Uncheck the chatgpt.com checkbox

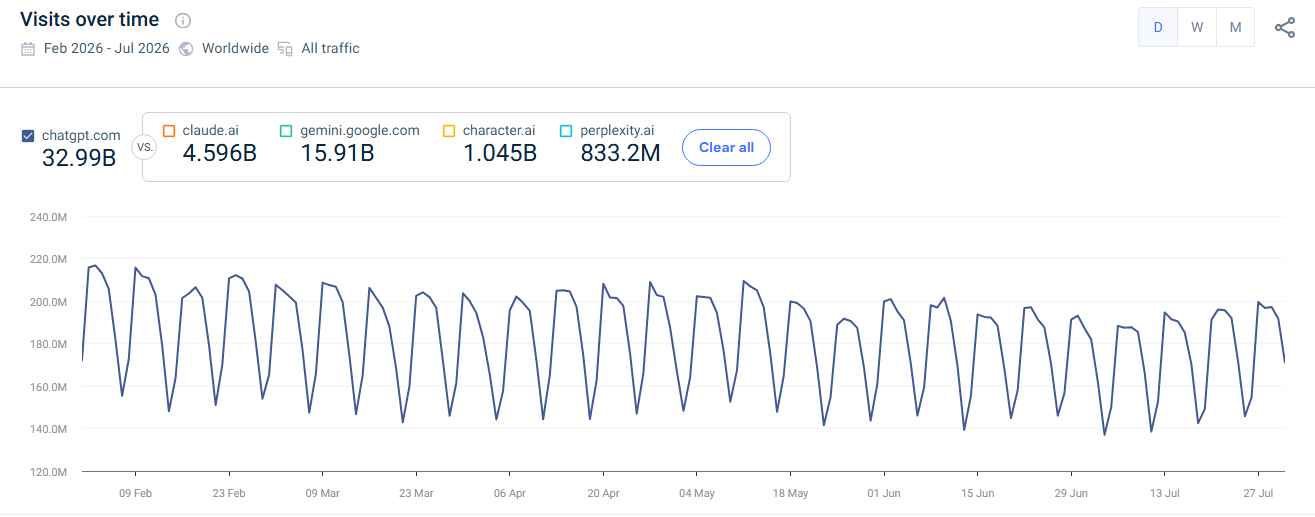point(28,136)
